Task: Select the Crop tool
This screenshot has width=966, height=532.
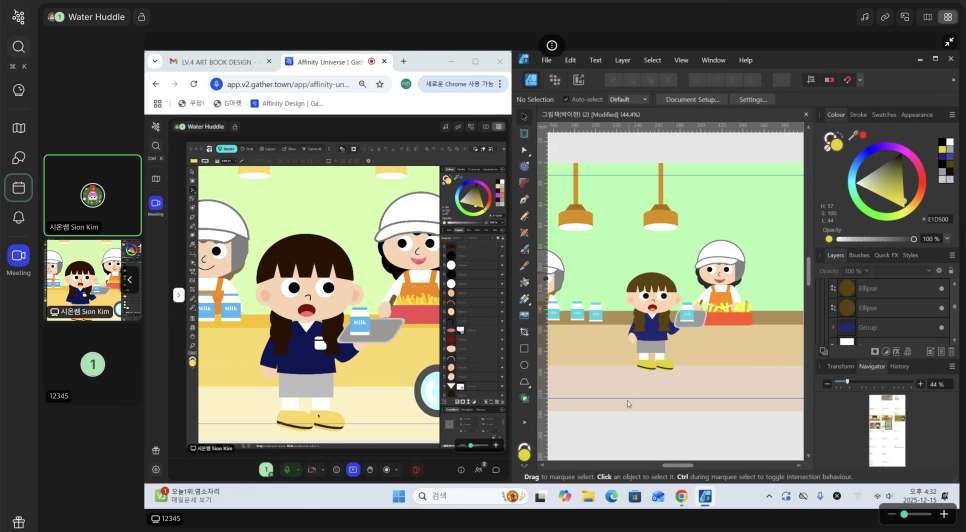Action: [x=524, y=332]
